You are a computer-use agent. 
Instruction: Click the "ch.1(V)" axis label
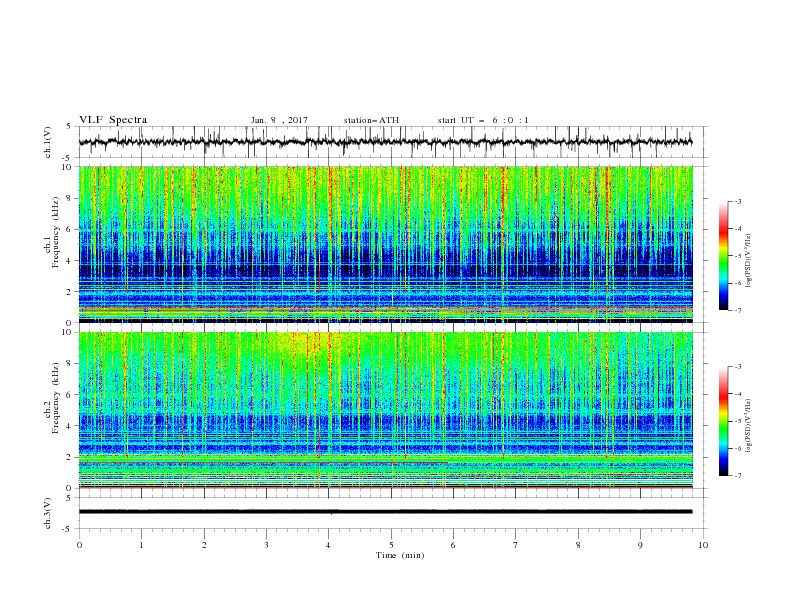pyautogui.click(x=48, y=142)
